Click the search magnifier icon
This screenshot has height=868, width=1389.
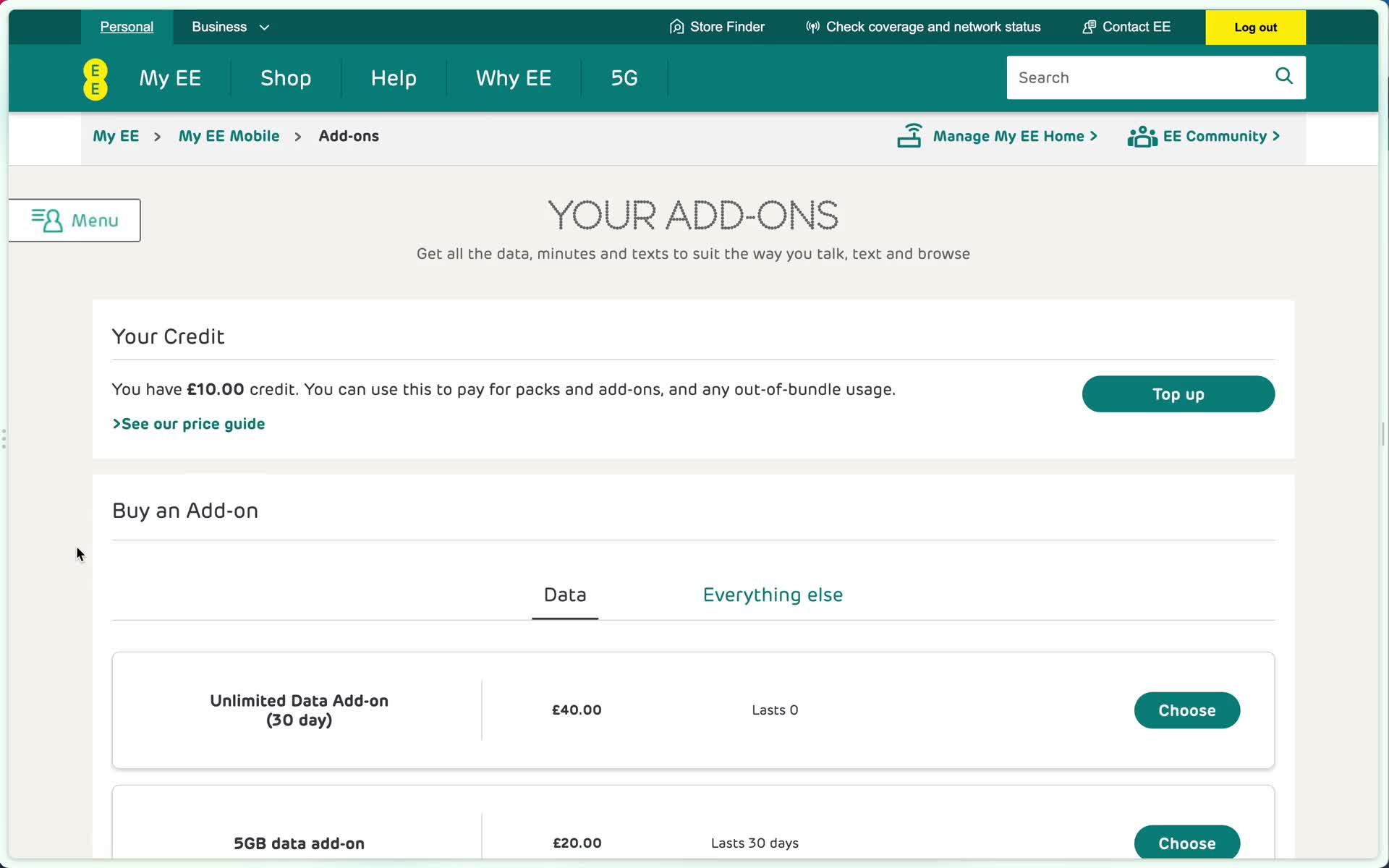point(1283,76)
